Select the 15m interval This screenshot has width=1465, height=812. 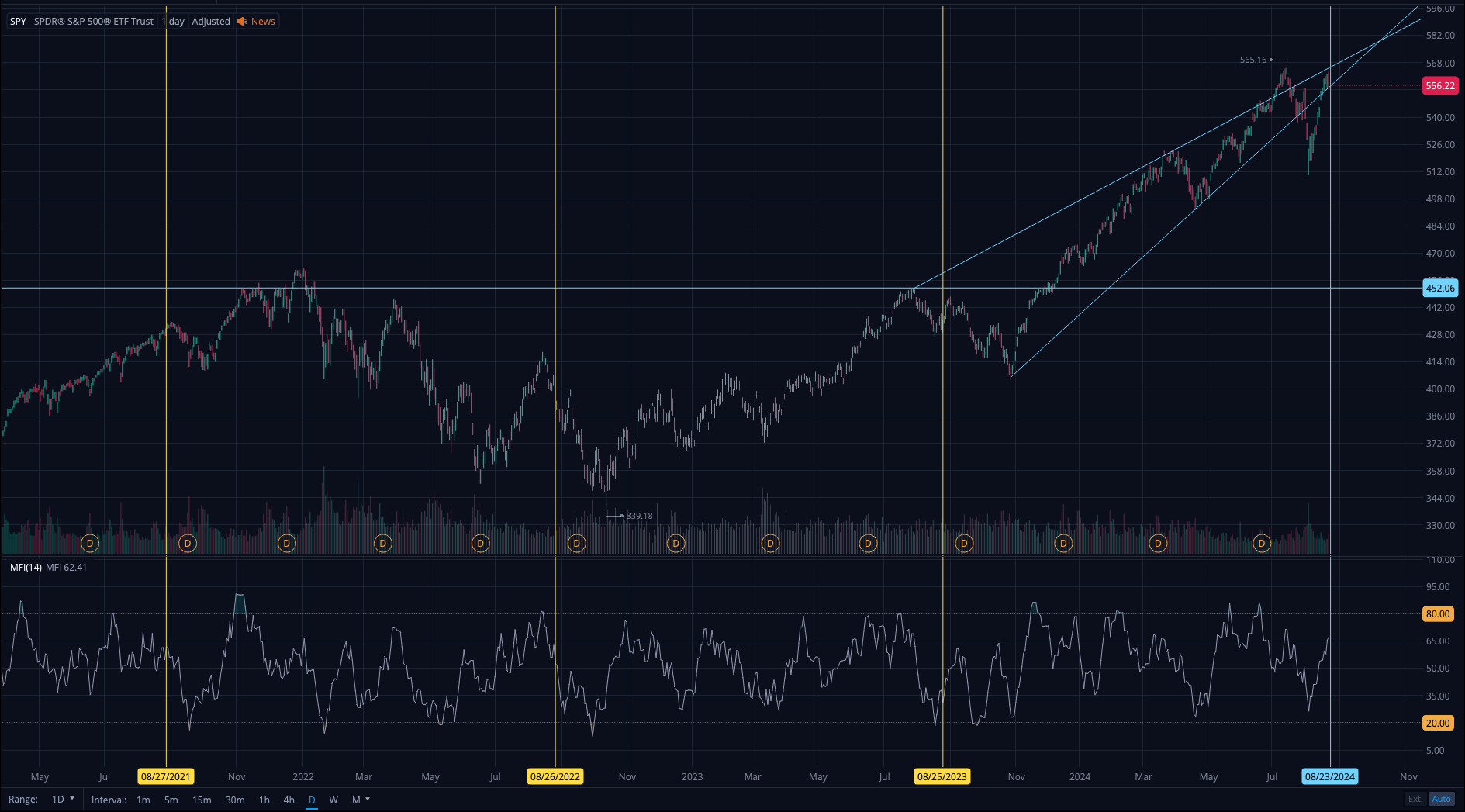coord(202,800)
